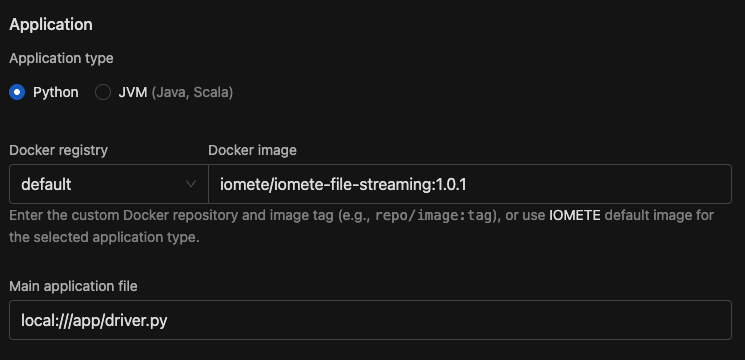745x360 pixels.
Task: Select the JVM radio button
Action: [x=103, y=92]
